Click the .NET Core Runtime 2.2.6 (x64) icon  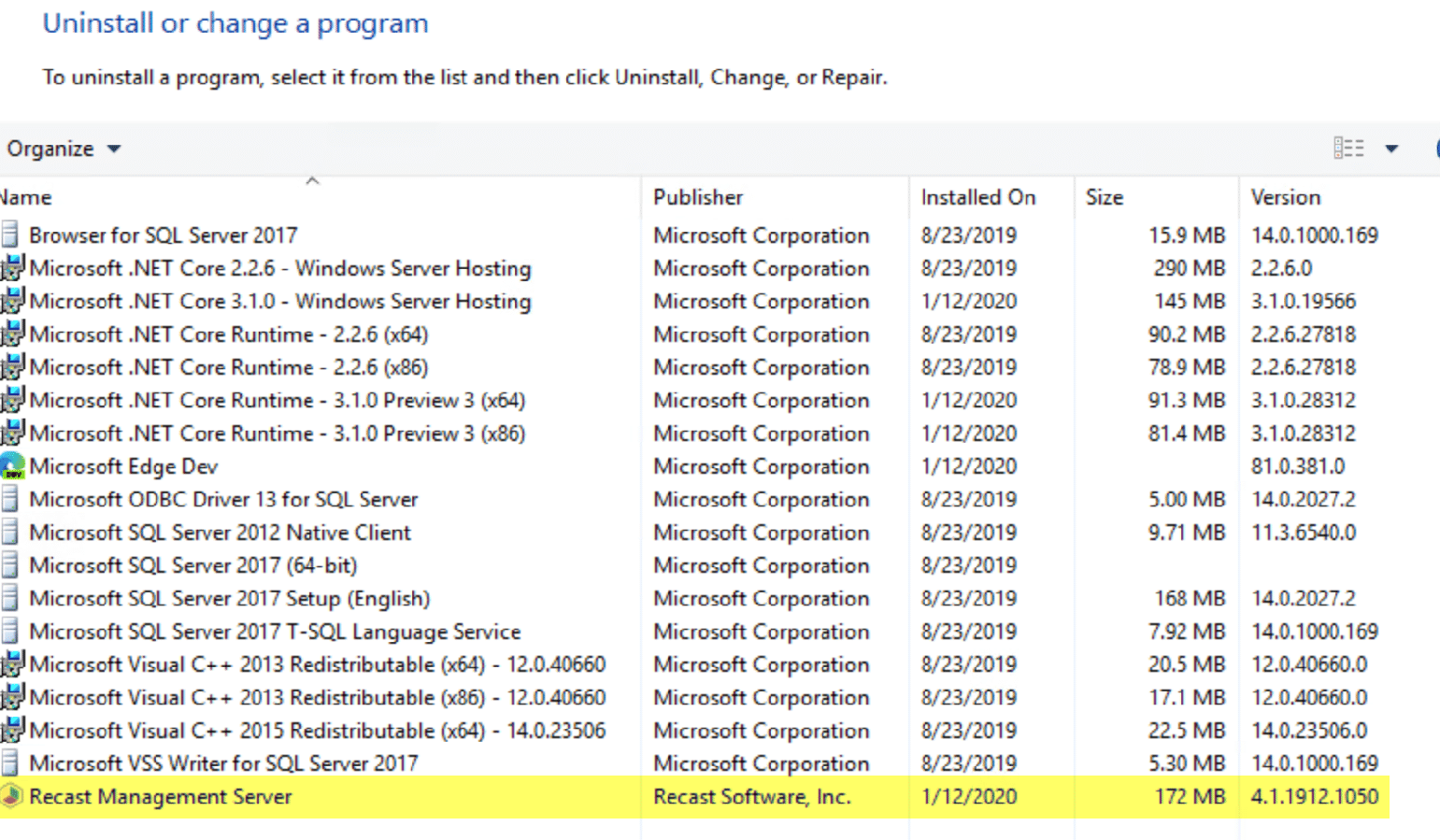[12, 334]
